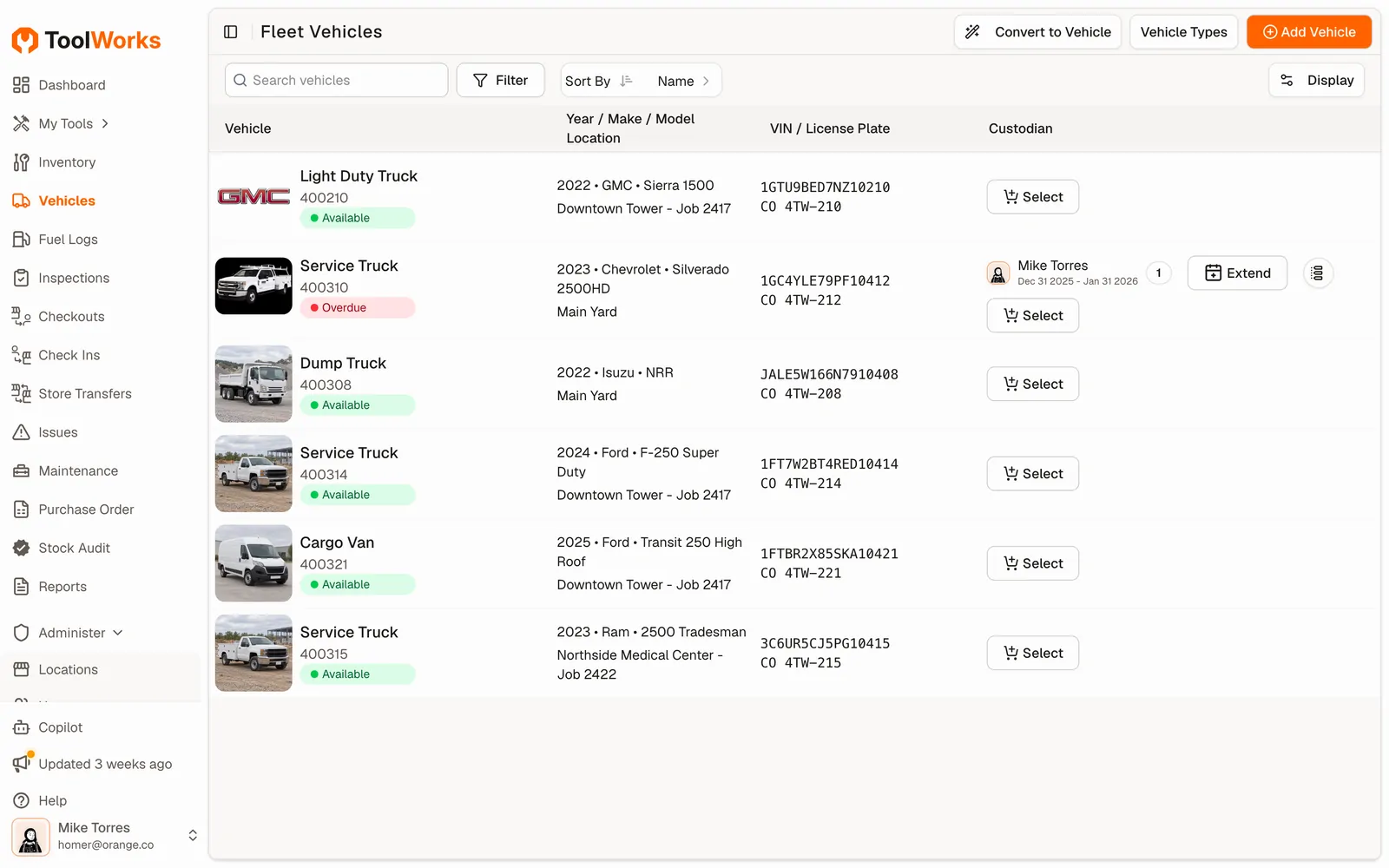Click the ToolWorks logo
This screenshot has width=1389, height=868.
pos(86,41)
